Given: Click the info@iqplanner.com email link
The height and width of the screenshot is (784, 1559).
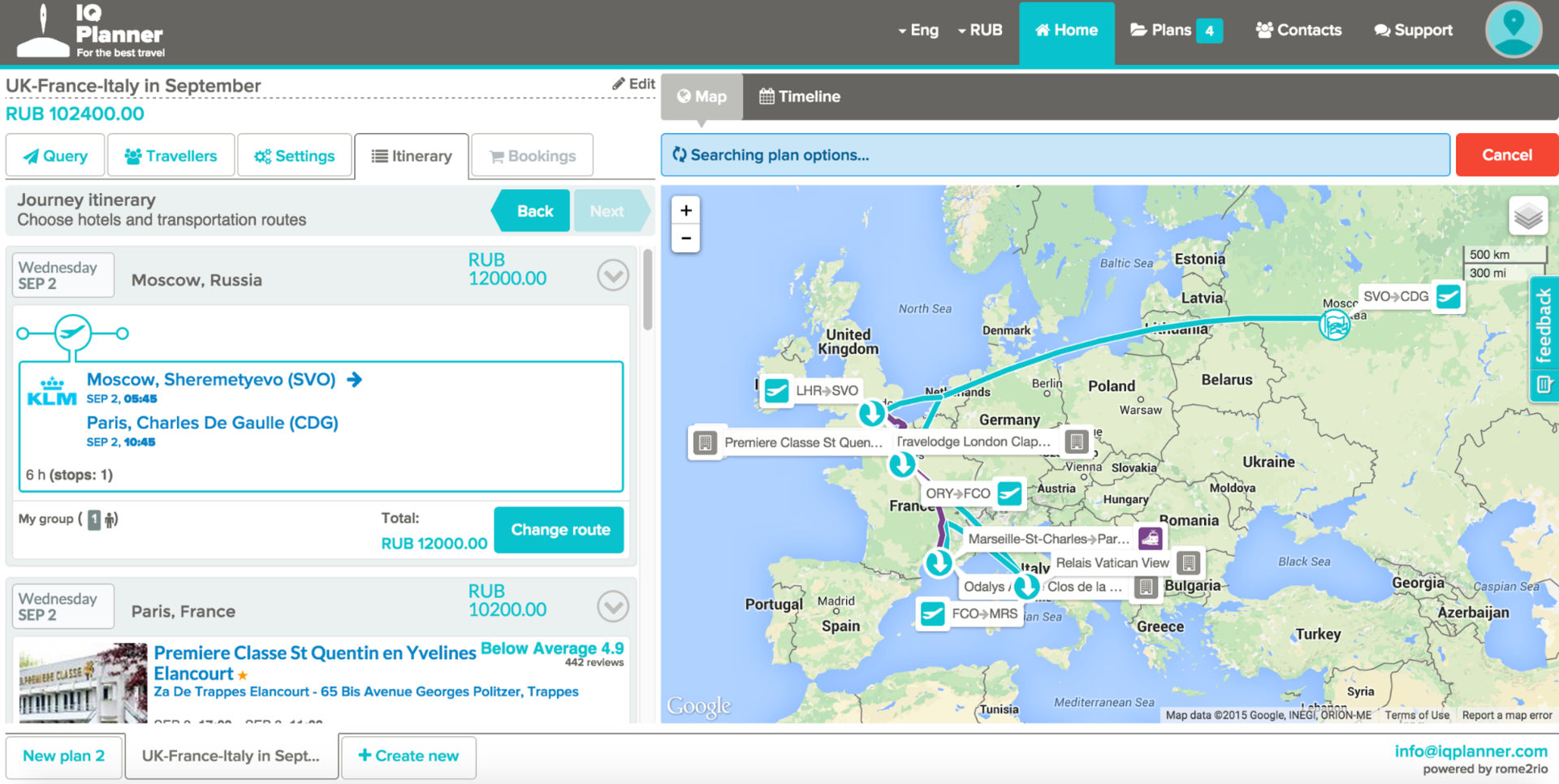Looking at the screenshot, I should (x=1470, y=752).
